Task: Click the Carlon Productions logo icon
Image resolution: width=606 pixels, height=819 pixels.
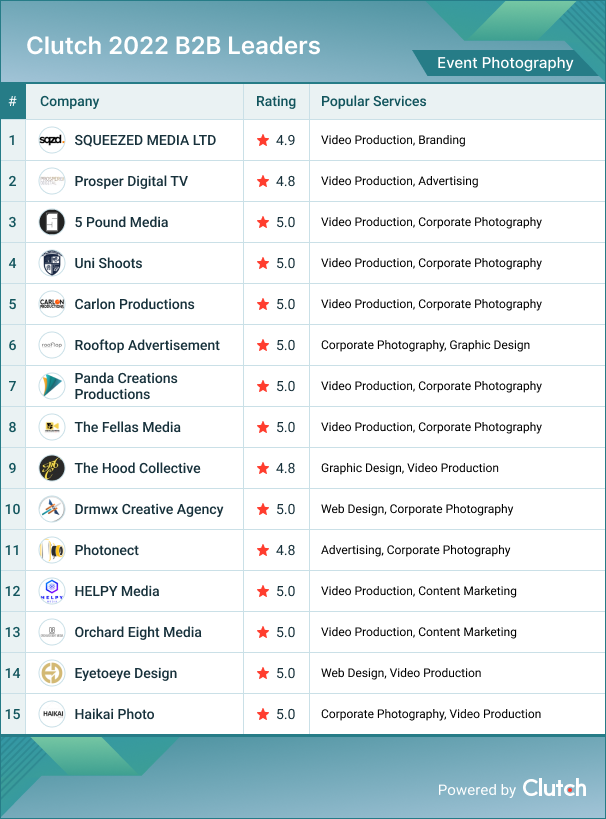Action: 52,304
